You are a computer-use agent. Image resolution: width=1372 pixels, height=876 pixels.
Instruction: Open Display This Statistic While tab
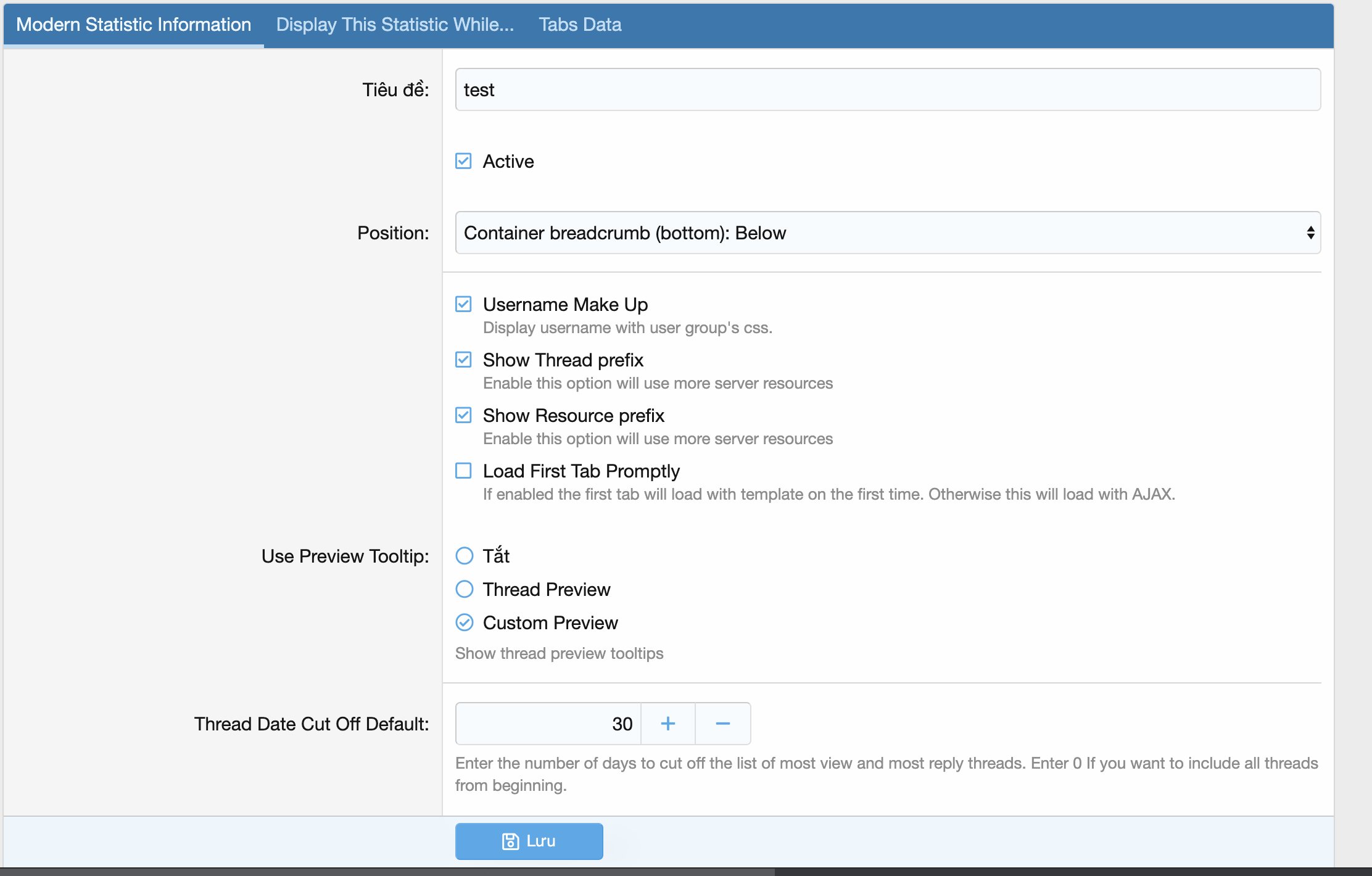[x=395, y=25]
